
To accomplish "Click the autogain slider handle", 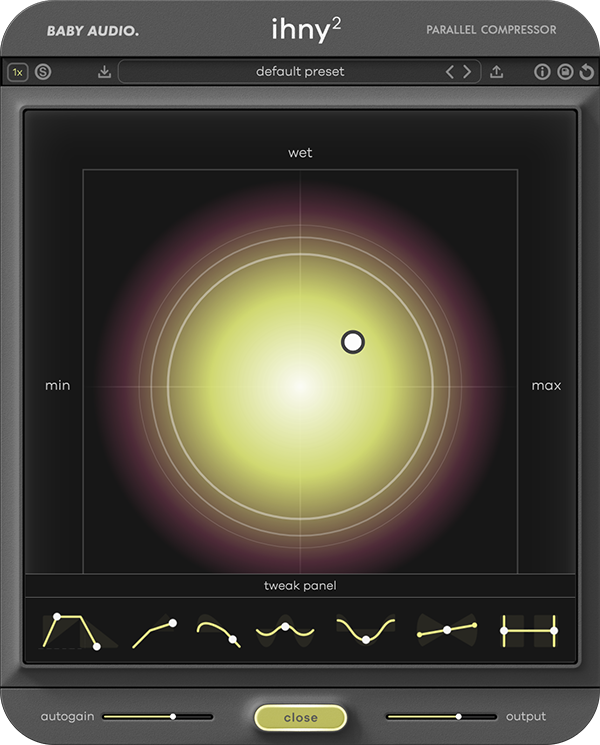I will (x=173, y=716).
